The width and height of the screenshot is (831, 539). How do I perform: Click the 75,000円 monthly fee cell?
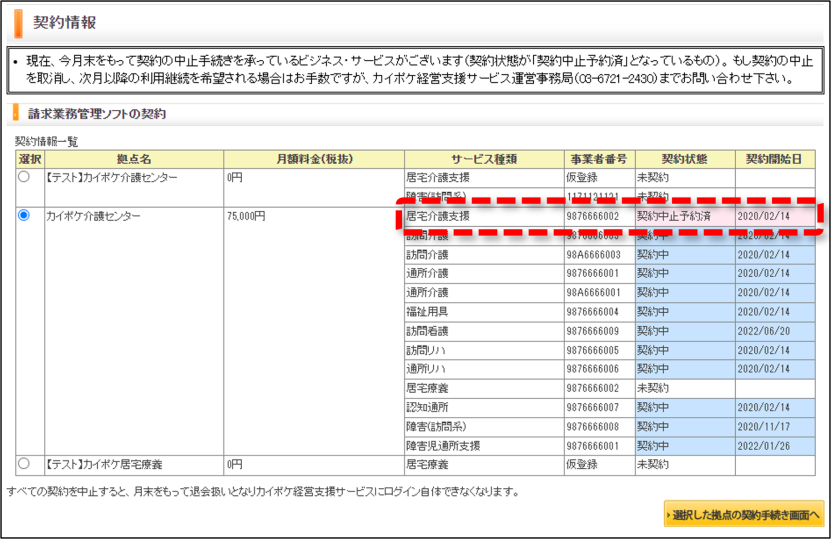[x=314, y=331]
